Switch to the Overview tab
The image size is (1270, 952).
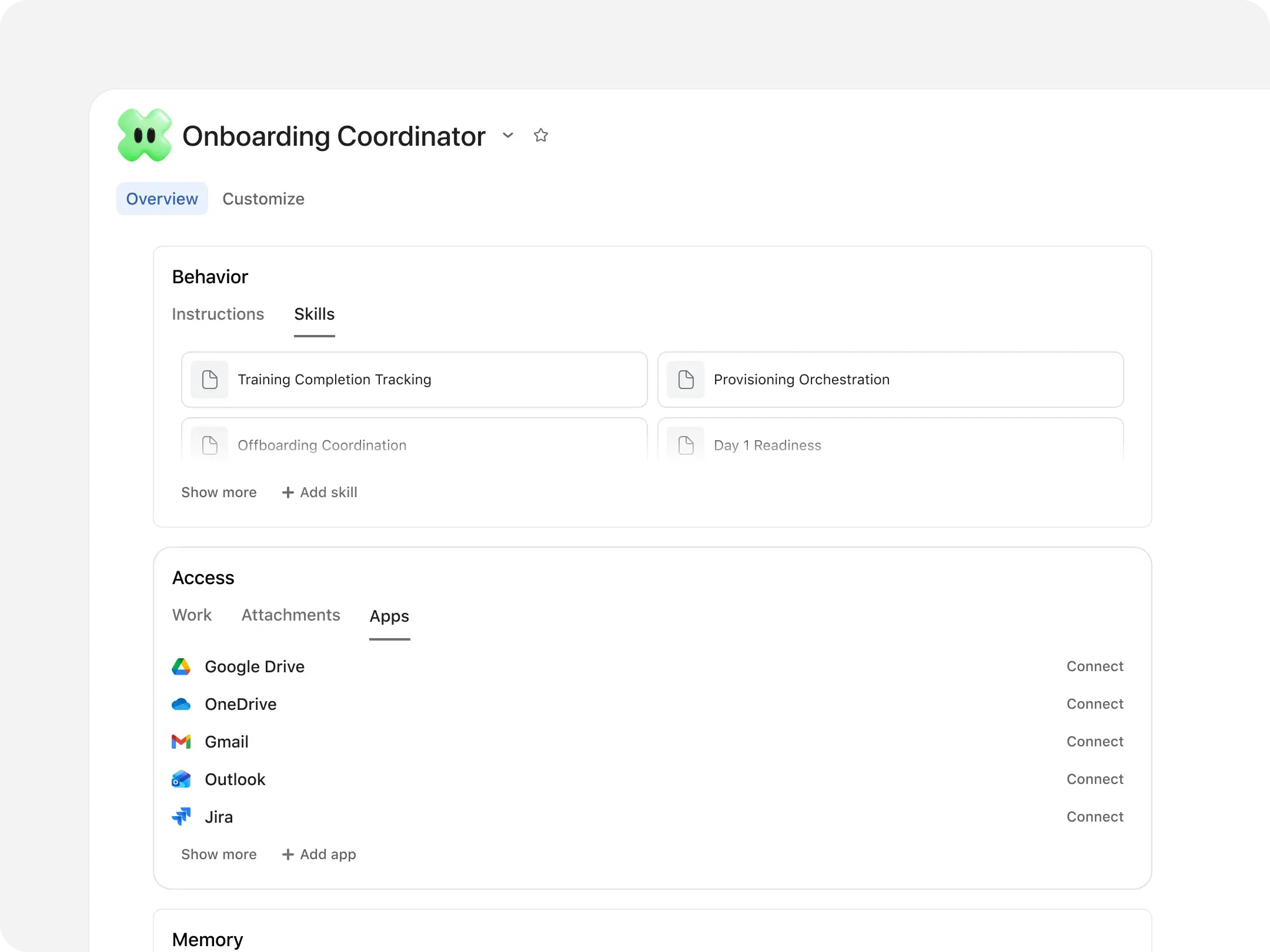click(162, 199)
